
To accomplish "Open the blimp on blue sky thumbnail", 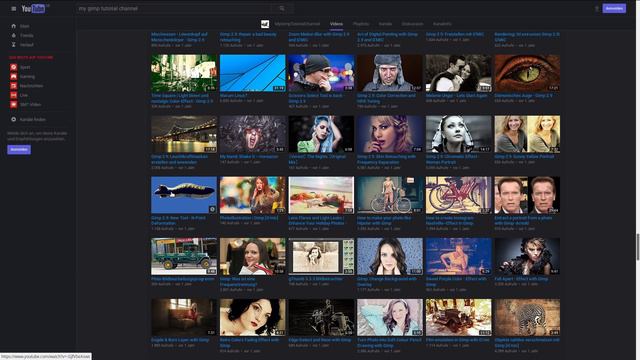I will coord(184,195).
